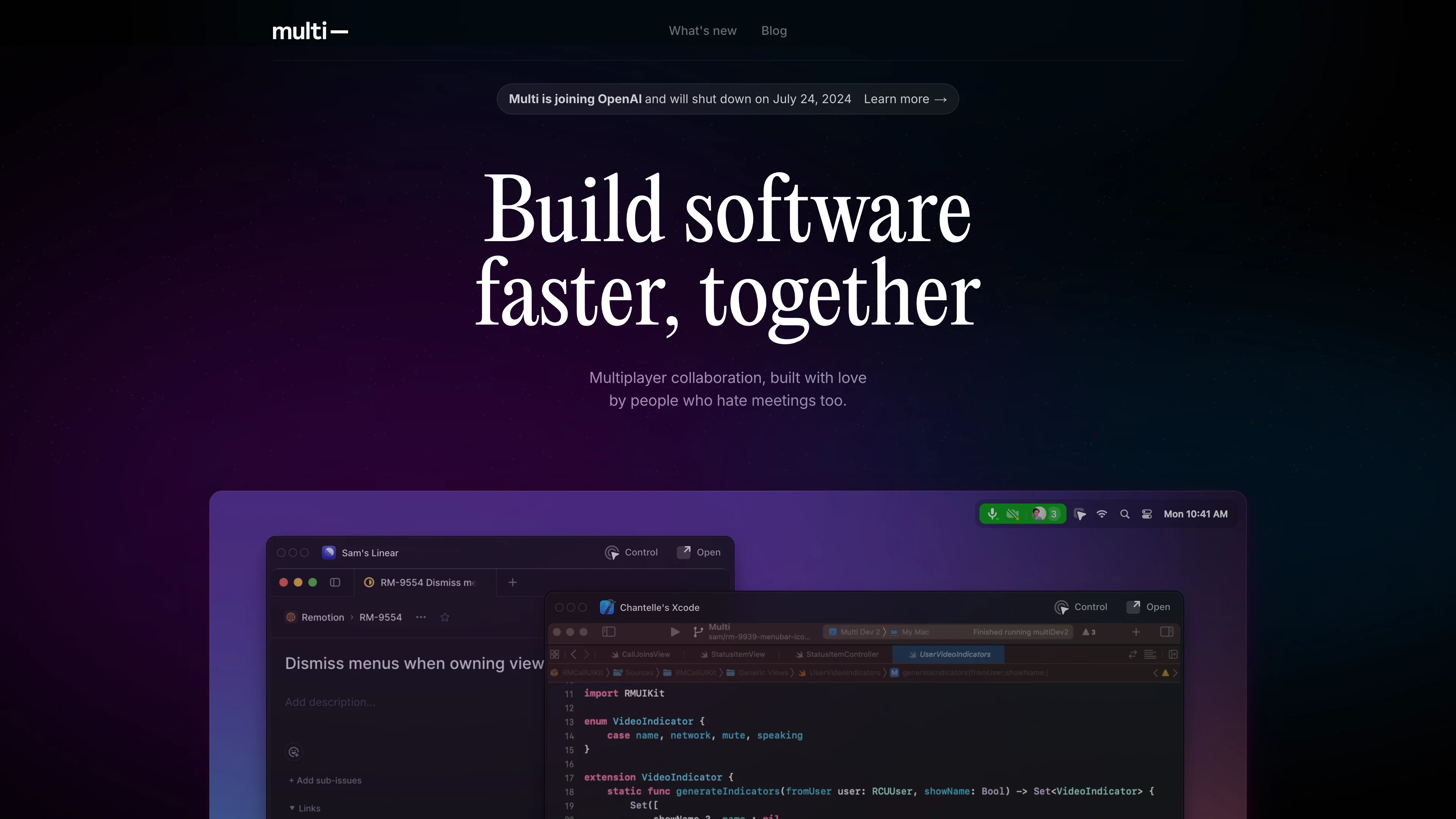Collapse the Links section
Screen dimensions: 1456x819
[304, 808]
